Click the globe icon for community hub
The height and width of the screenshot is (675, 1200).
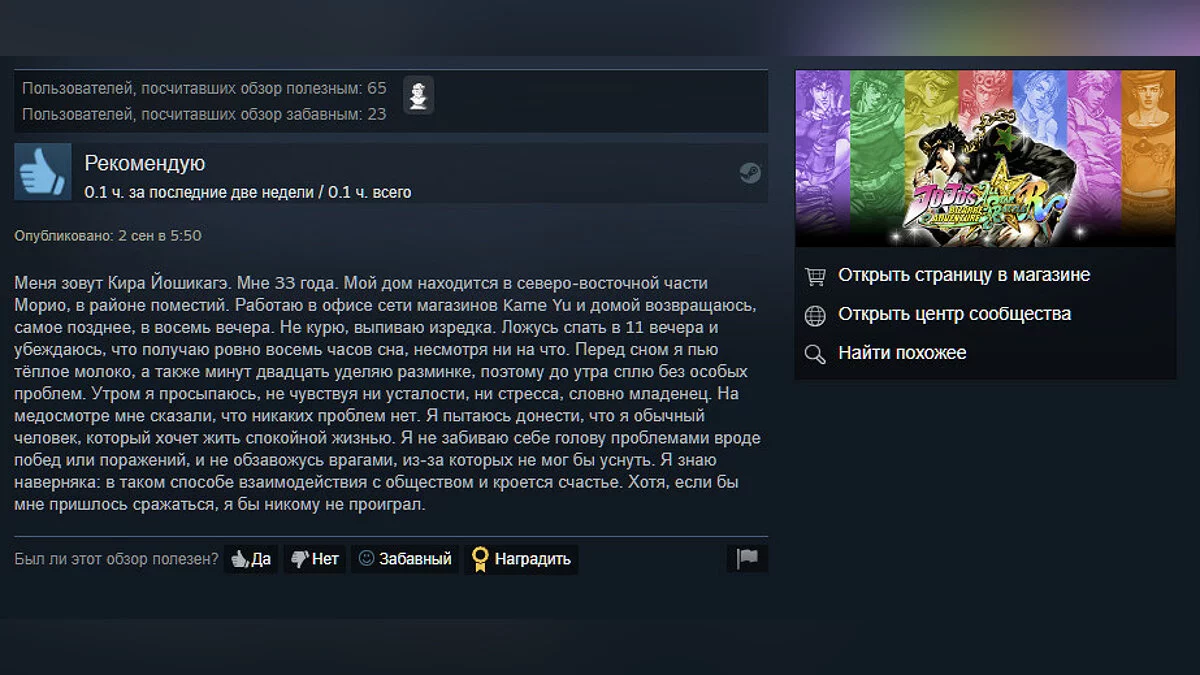coord(816,315)
